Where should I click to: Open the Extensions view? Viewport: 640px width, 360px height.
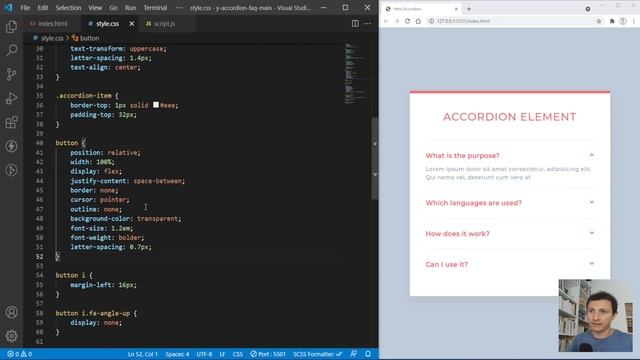11,122
